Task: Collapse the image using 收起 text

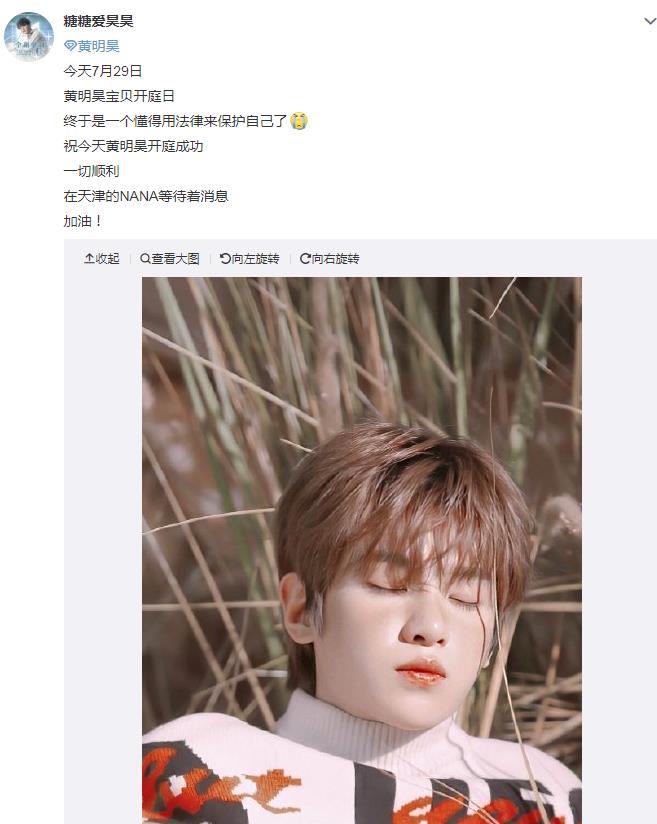Action: [107, 259]
